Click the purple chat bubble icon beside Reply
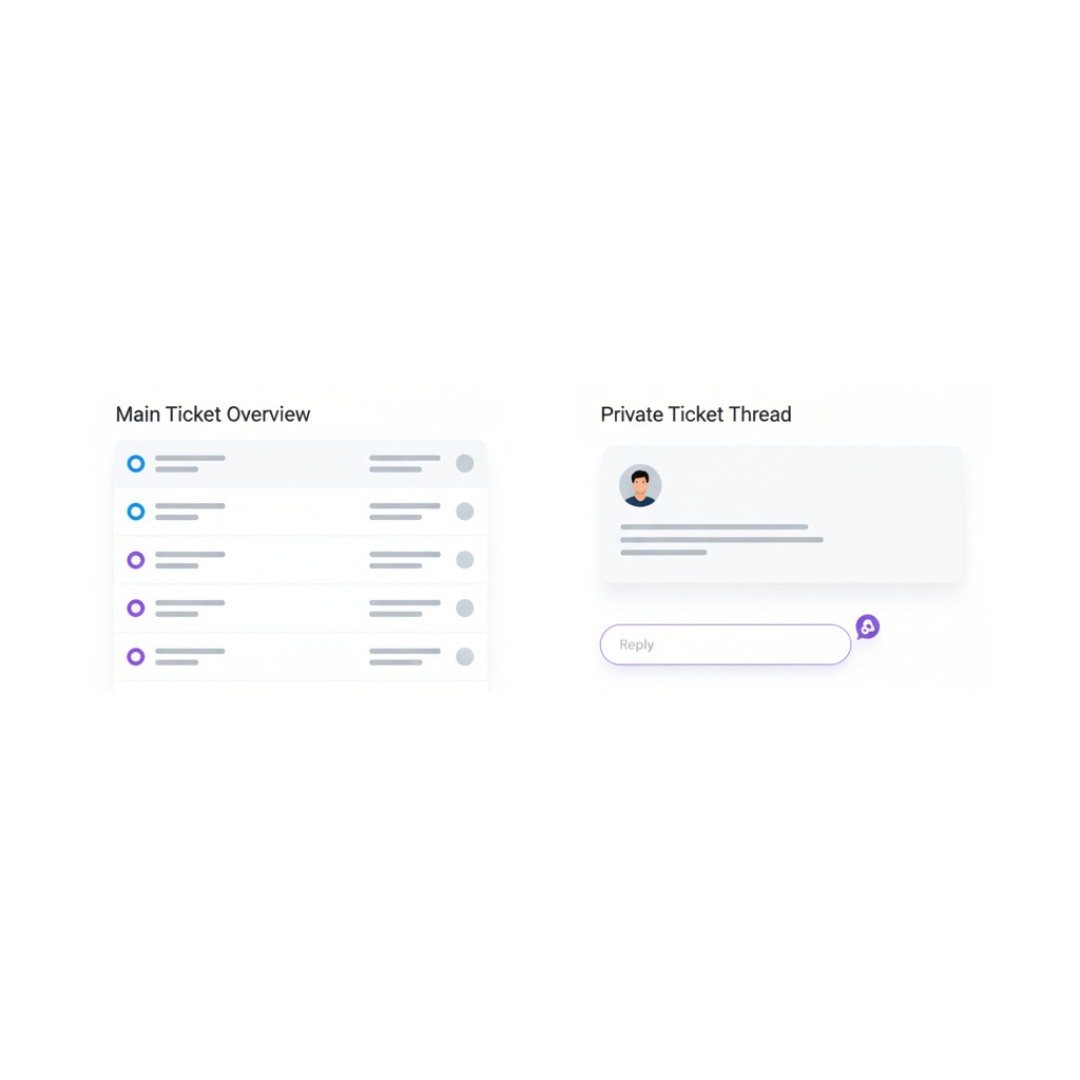 click(x=867, y=627)
